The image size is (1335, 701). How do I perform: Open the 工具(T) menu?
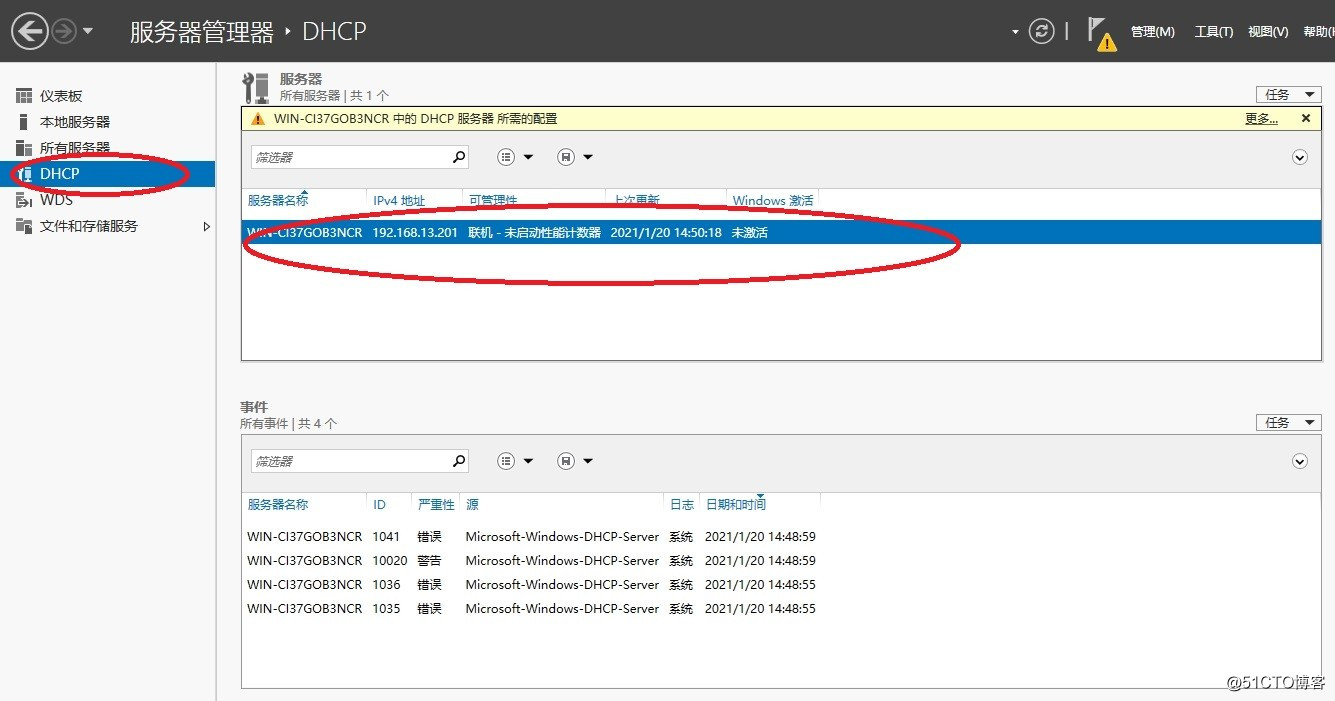[x=1213, y=32]
